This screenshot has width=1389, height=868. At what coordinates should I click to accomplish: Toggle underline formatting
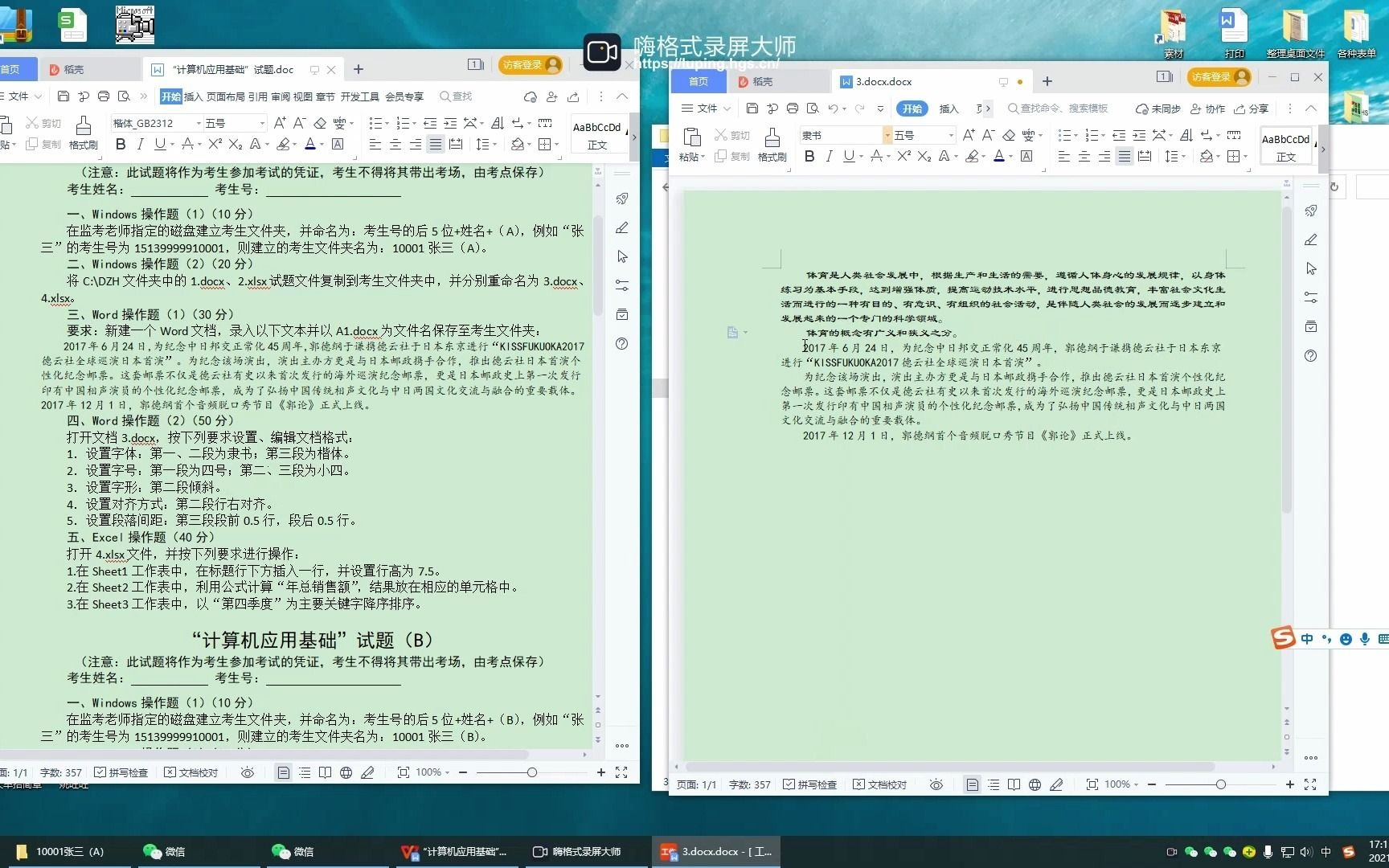click(849, 157)
